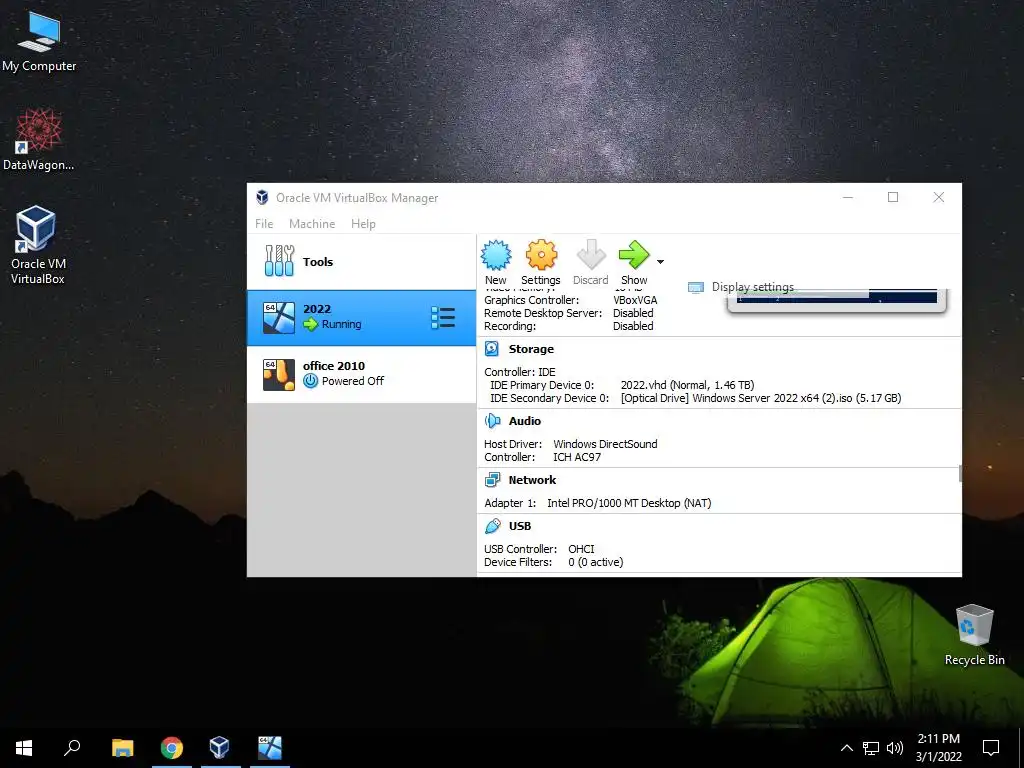Select the office 2010 Powered Off entry

pos(361,375)
